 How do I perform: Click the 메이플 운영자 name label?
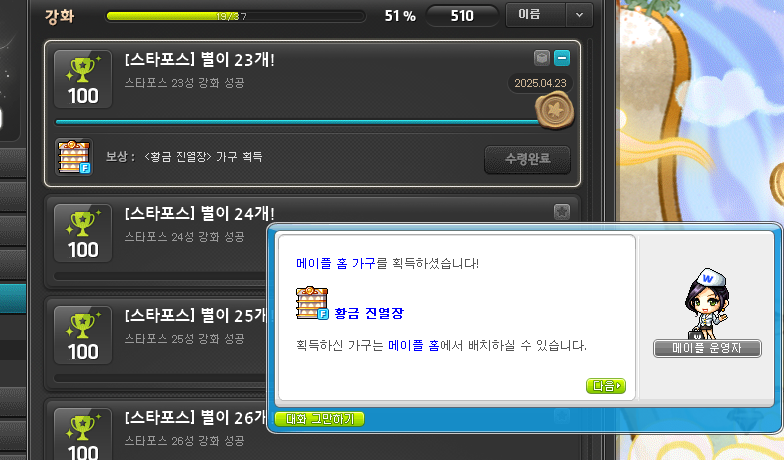click(x=707, y=348)
